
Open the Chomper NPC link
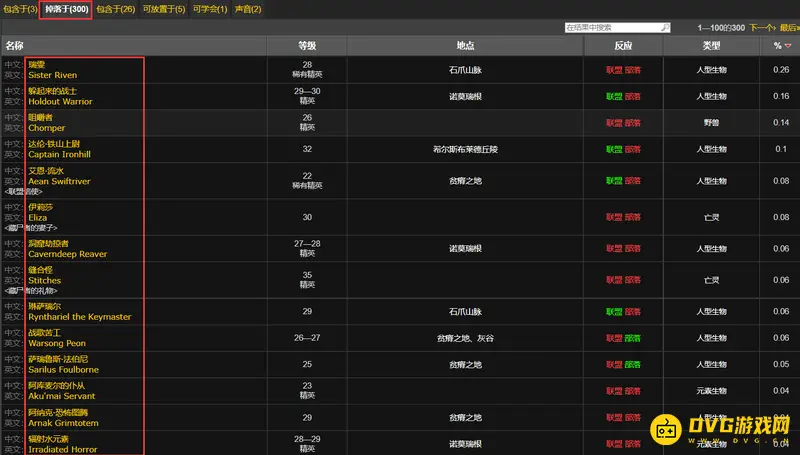pos(46,128)
